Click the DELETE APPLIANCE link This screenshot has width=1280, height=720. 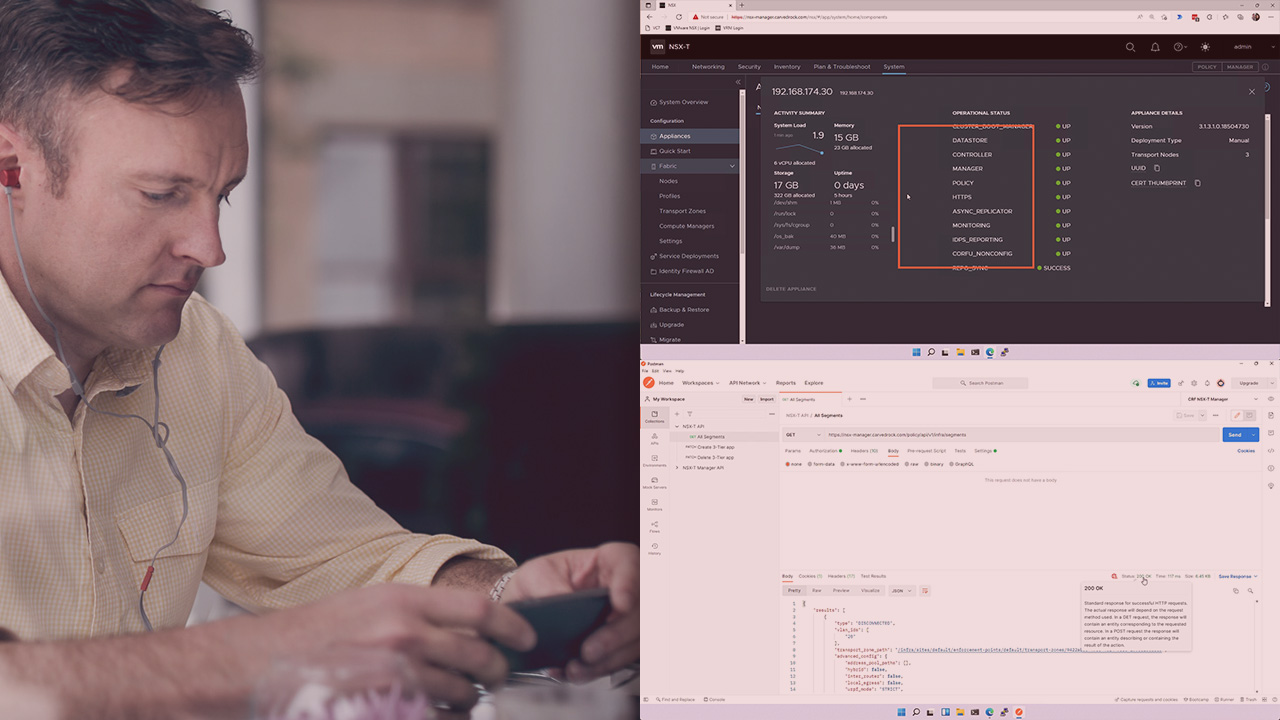click(791, 289)
